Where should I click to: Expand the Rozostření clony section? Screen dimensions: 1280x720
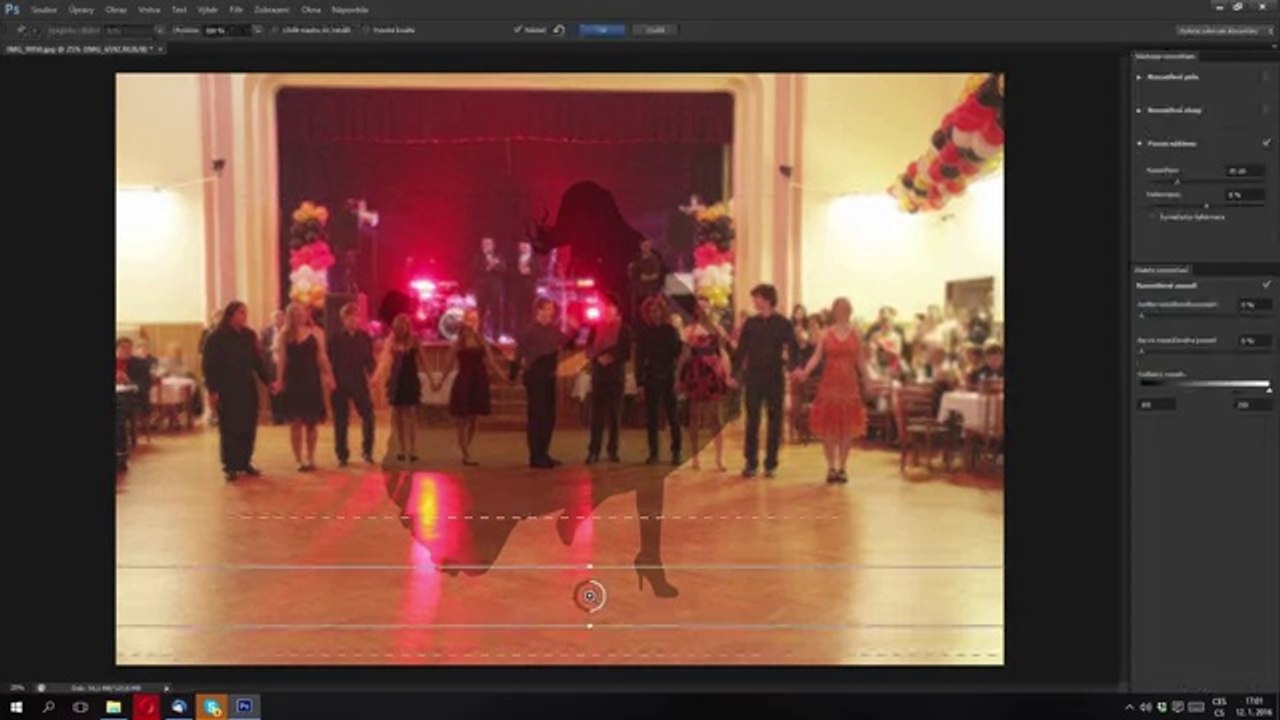coord(1139,110)
